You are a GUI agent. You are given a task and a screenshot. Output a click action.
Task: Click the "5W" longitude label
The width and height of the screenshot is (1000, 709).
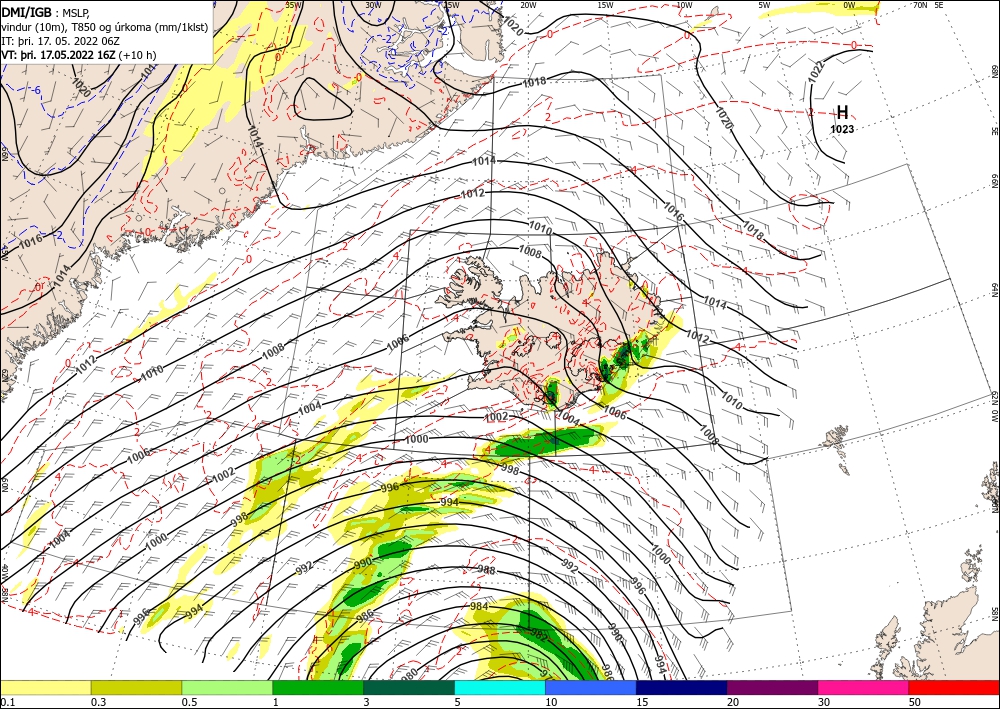pos(765,4)
